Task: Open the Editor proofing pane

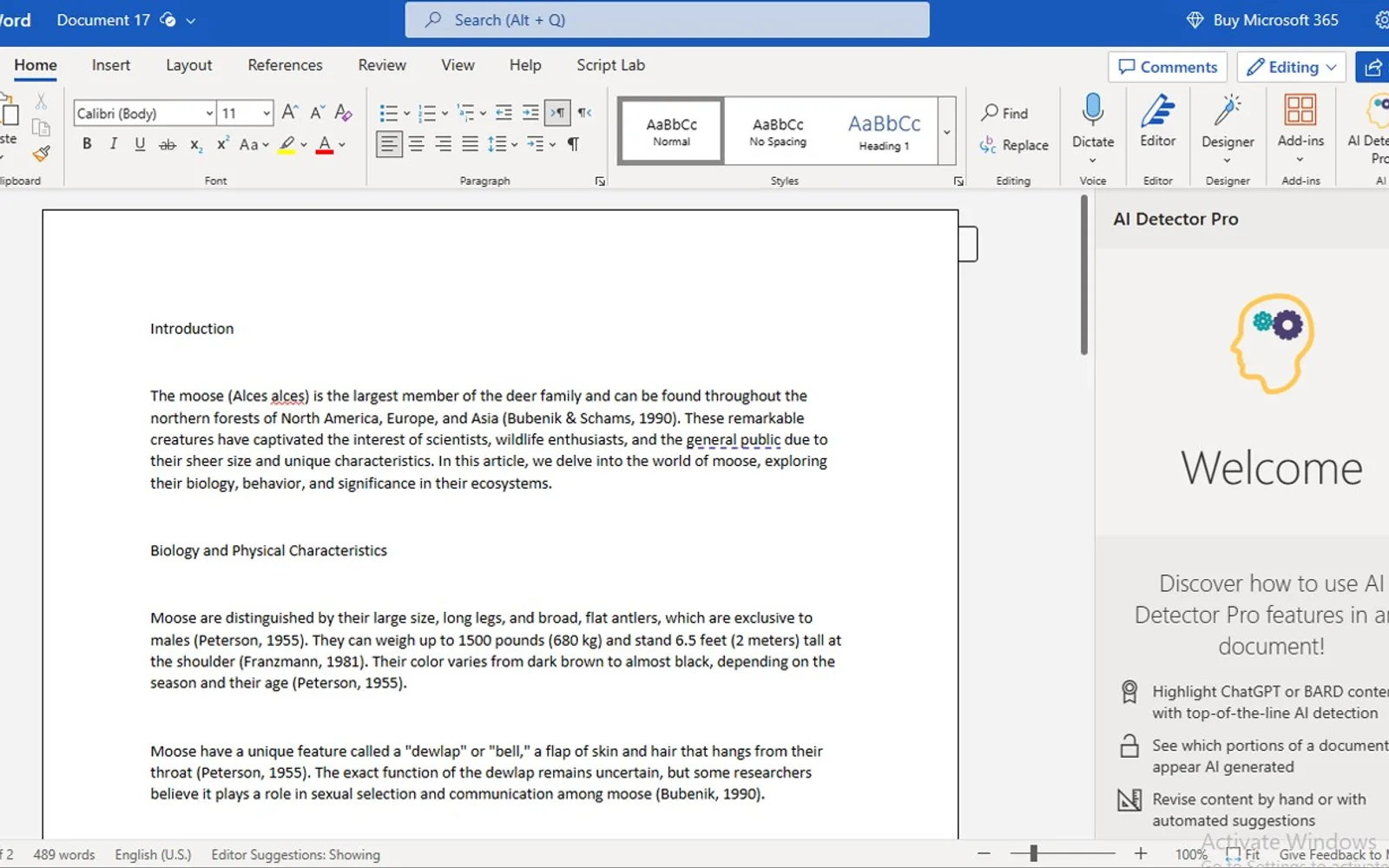Action: pos(1158,122)
